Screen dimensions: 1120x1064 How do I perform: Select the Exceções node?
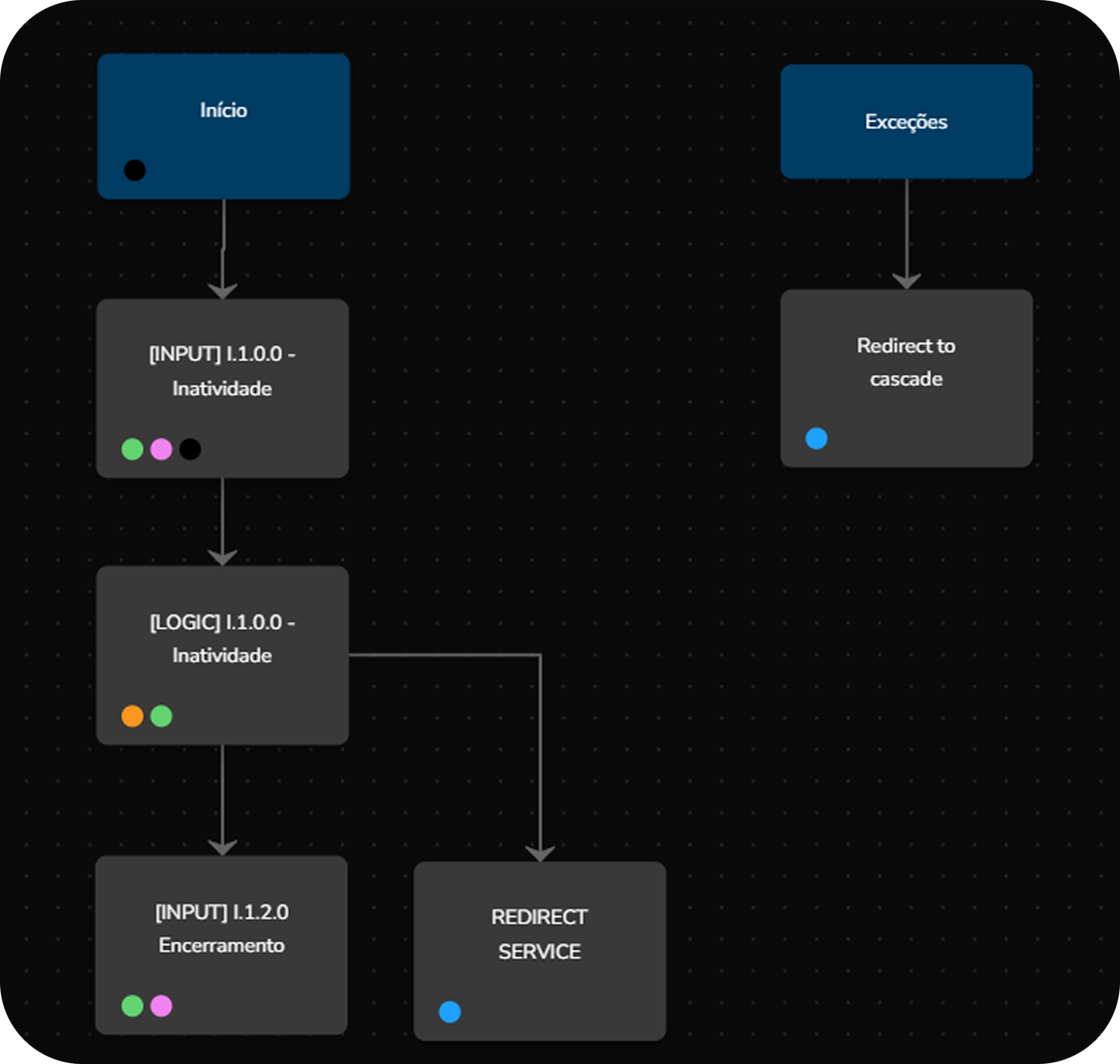tap(906, 122)
